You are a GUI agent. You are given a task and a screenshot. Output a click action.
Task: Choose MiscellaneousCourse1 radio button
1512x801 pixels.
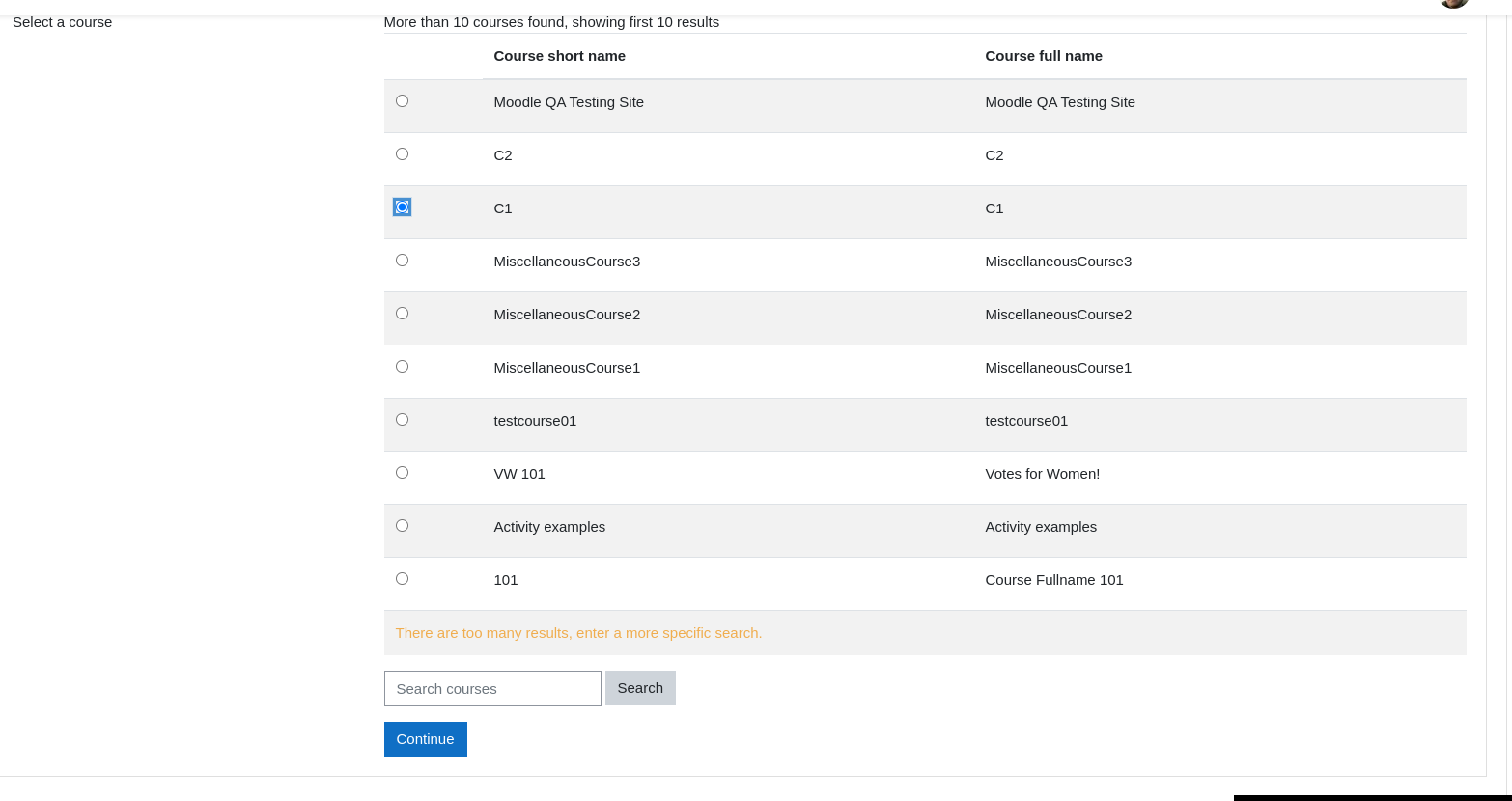[x=402, y=366]
